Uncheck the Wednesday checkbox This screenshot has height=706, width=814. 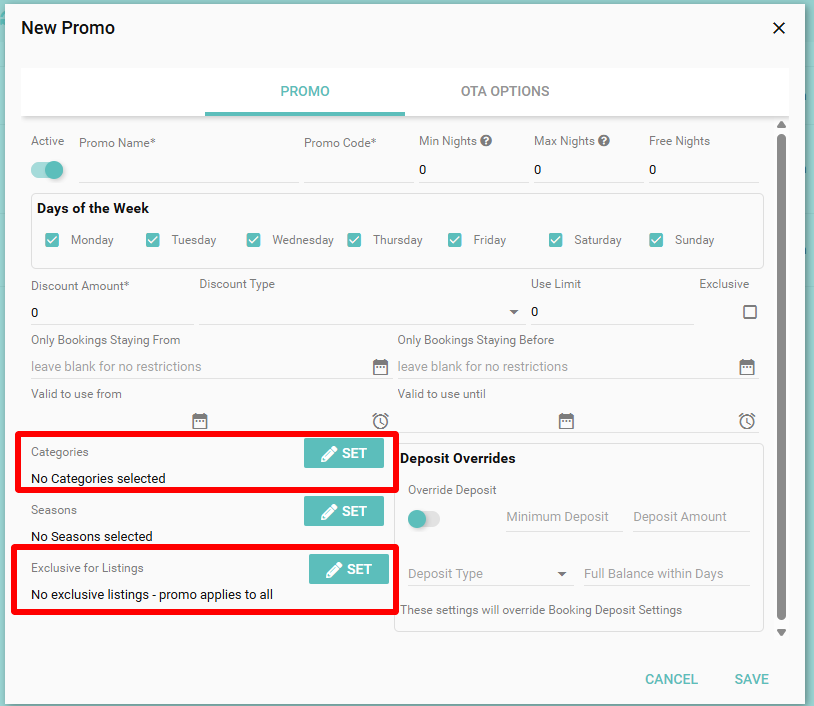254,240
